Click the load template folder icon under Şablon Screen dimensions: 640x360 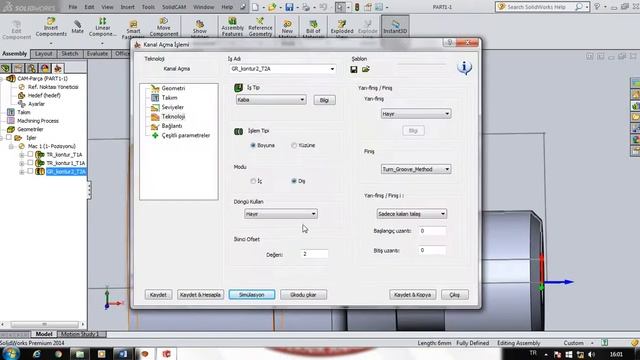(366, 69)
